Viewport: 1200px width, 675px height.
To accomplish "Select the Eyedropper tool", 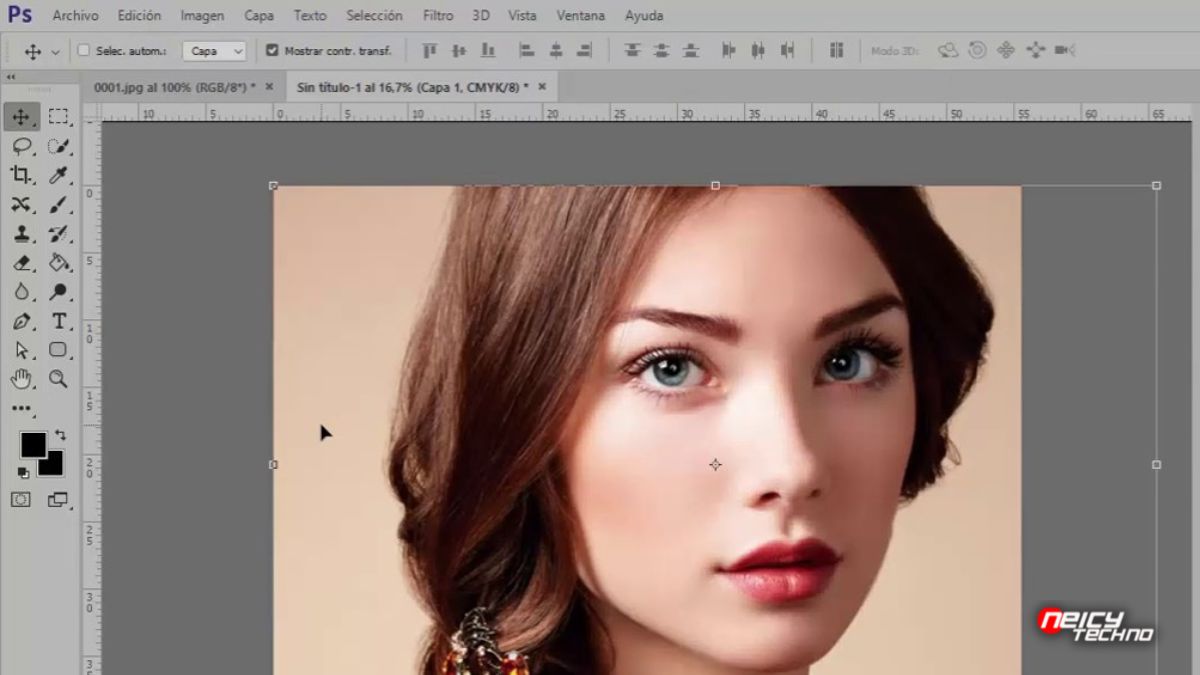I will point(59,176).
